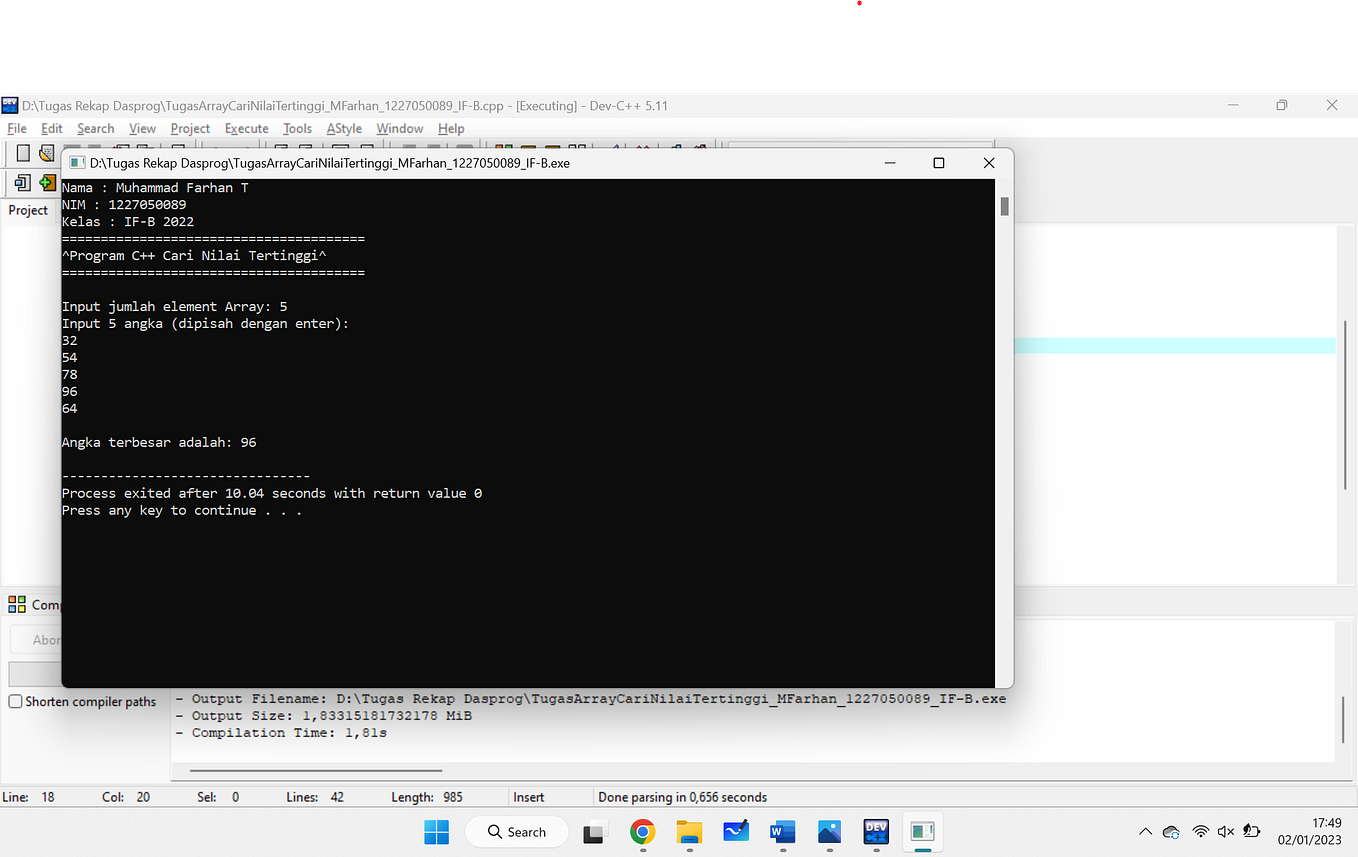This screenshot has width=1358, height=857.
Task: Click the console window's title bar icon
Action: tap(76, 162)
